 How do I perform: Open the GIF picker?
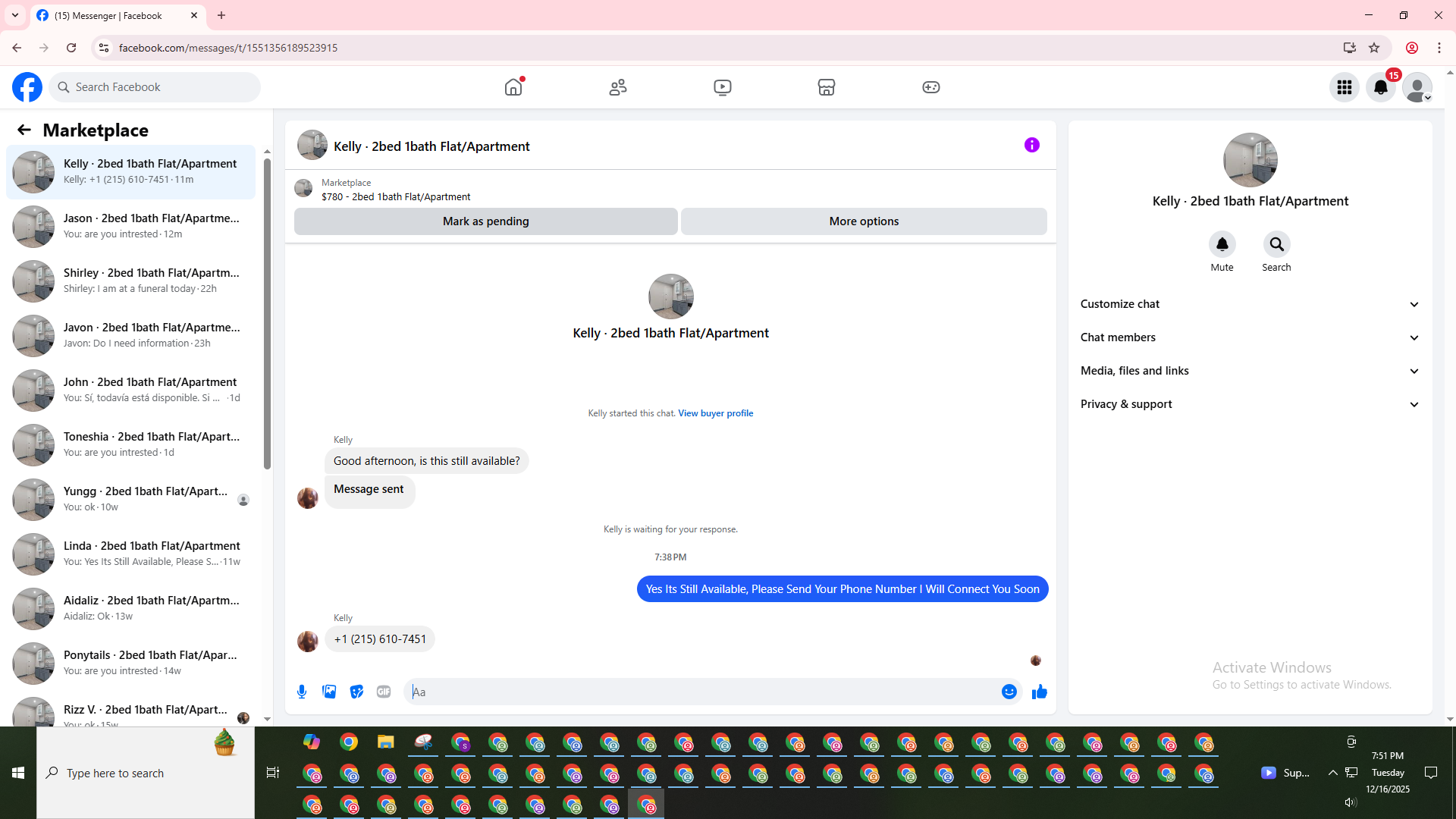[x=384, y=692]
